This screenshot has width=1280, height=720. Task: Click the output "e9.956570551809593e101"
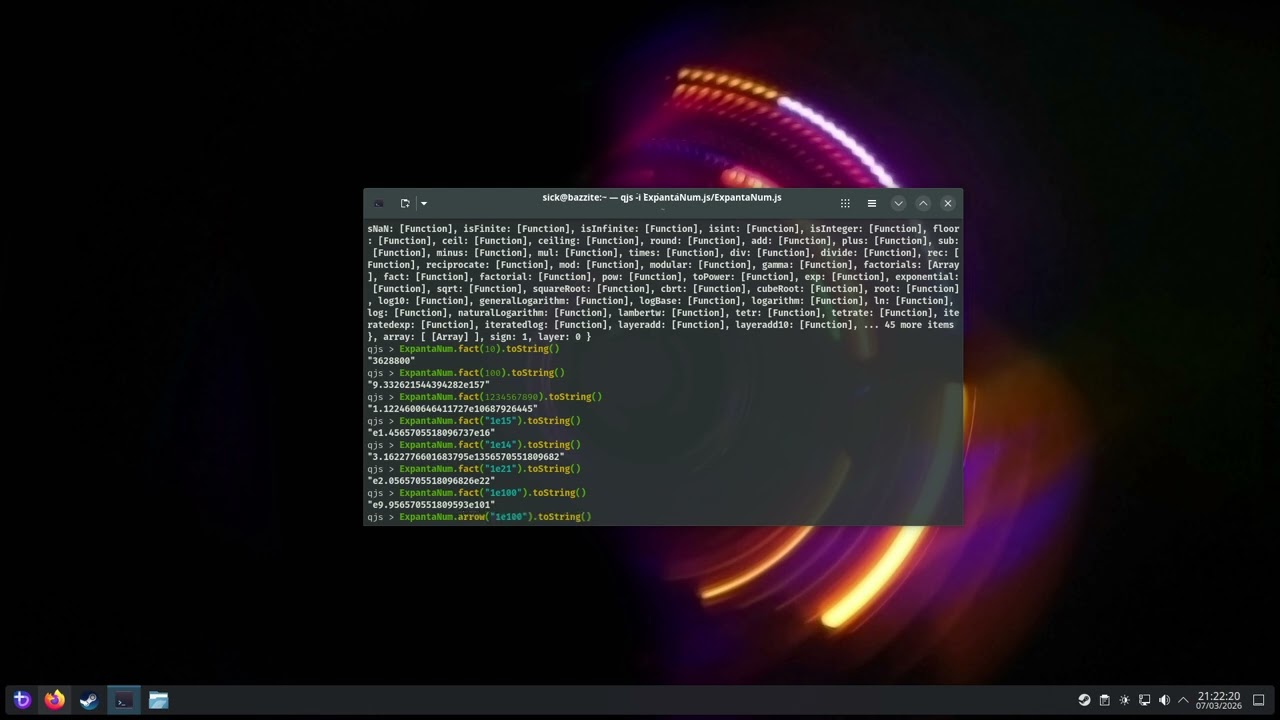click(431, 505)
